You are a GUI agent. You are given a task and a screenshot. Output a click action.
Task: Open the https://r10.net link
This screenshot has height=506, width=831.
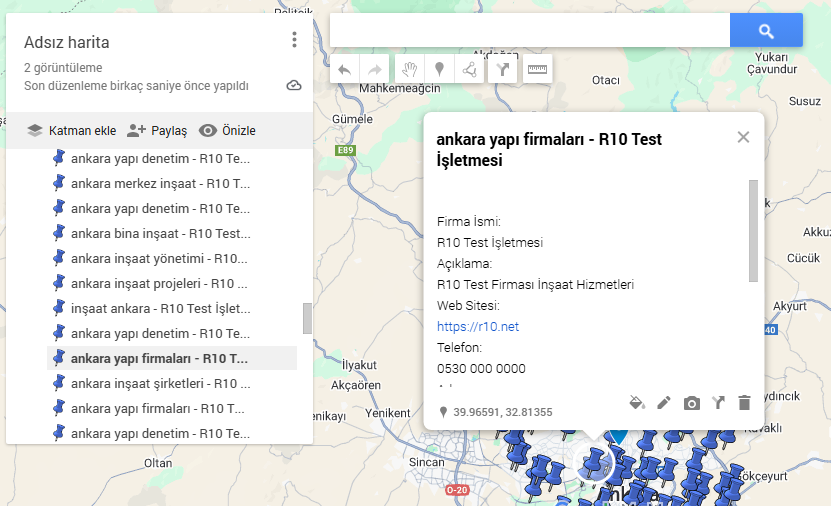pyautogui.click(x=478, y=326)
